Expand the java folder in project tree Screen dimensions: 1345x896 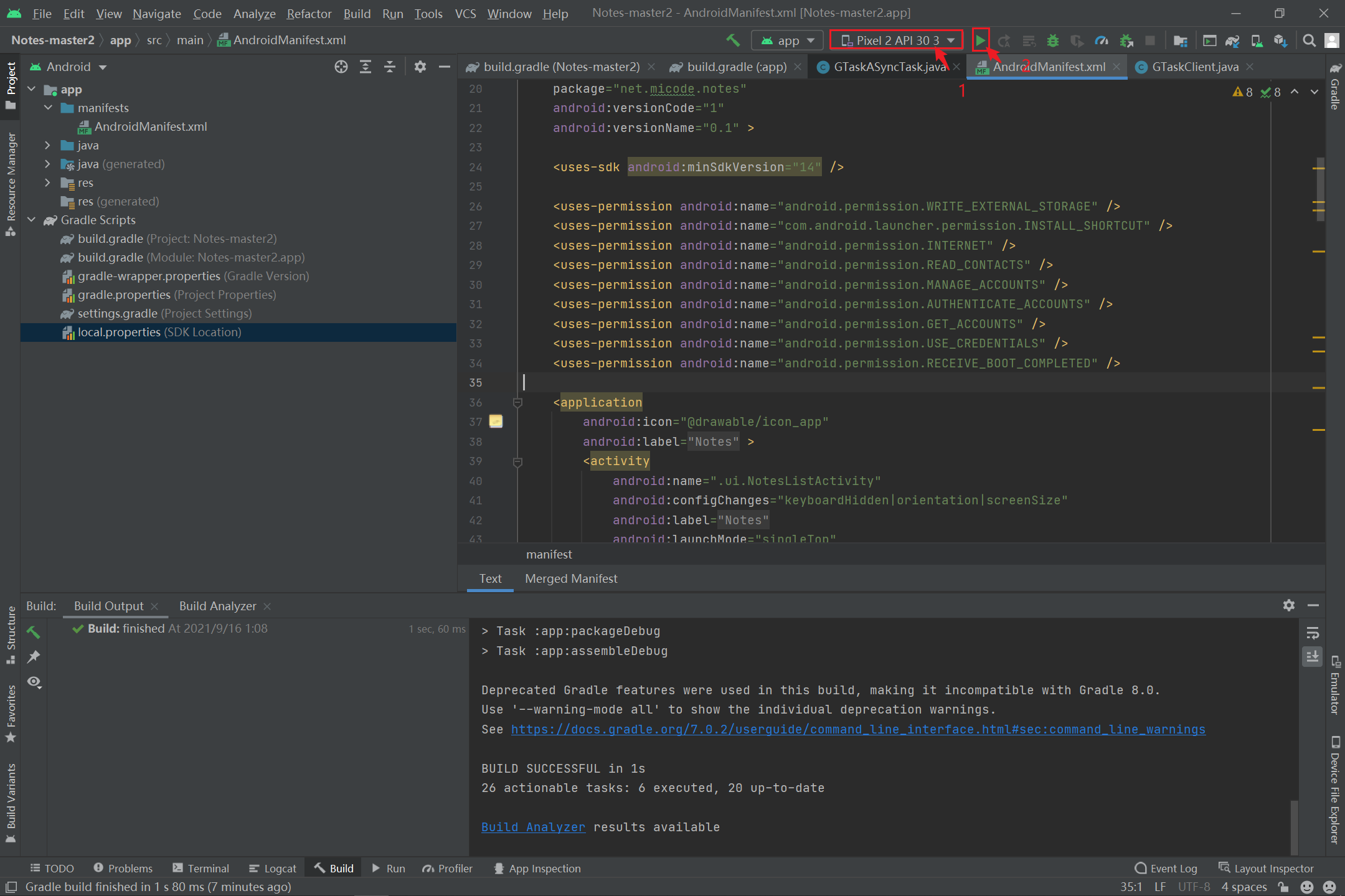coord(47,145)
